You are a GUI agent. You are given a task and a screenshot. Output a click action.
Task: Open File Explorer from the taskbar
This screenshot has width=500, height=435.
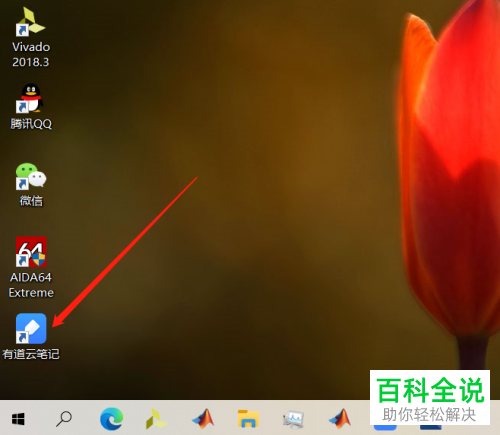(248, 419)
